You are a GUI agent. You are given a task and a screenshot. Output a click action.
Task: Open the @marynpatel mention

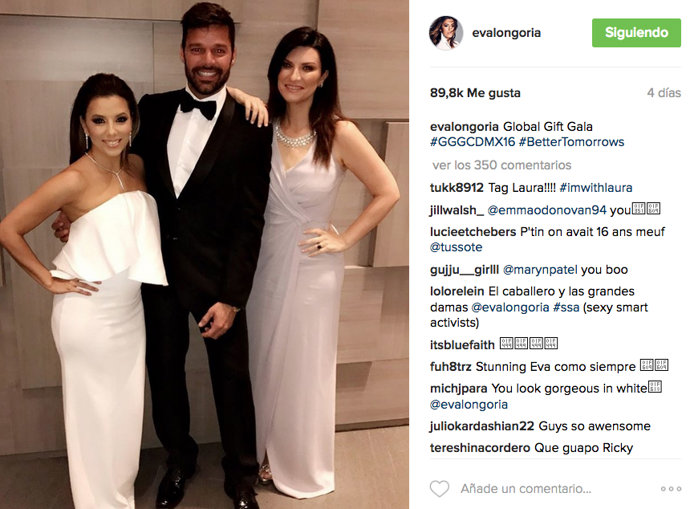pos(540,270)
